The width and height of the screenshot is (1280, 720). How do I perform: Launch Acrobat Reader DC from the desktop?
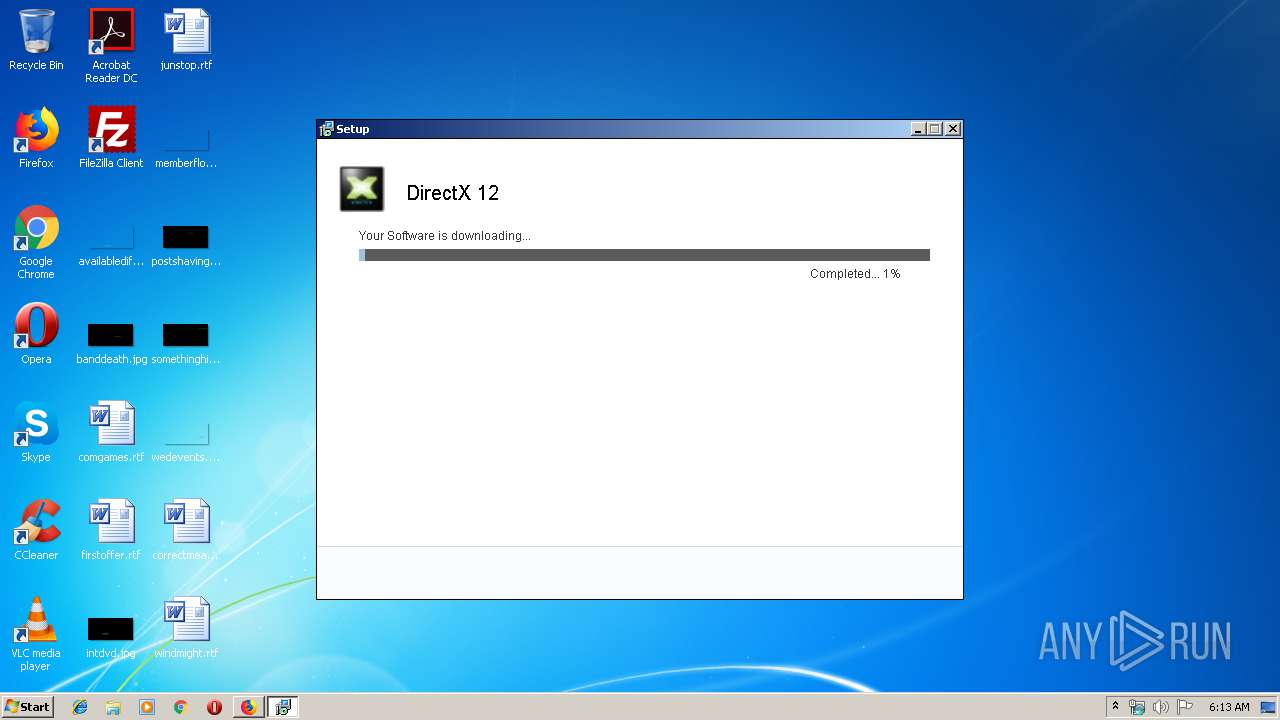click(x=111, y=46)
